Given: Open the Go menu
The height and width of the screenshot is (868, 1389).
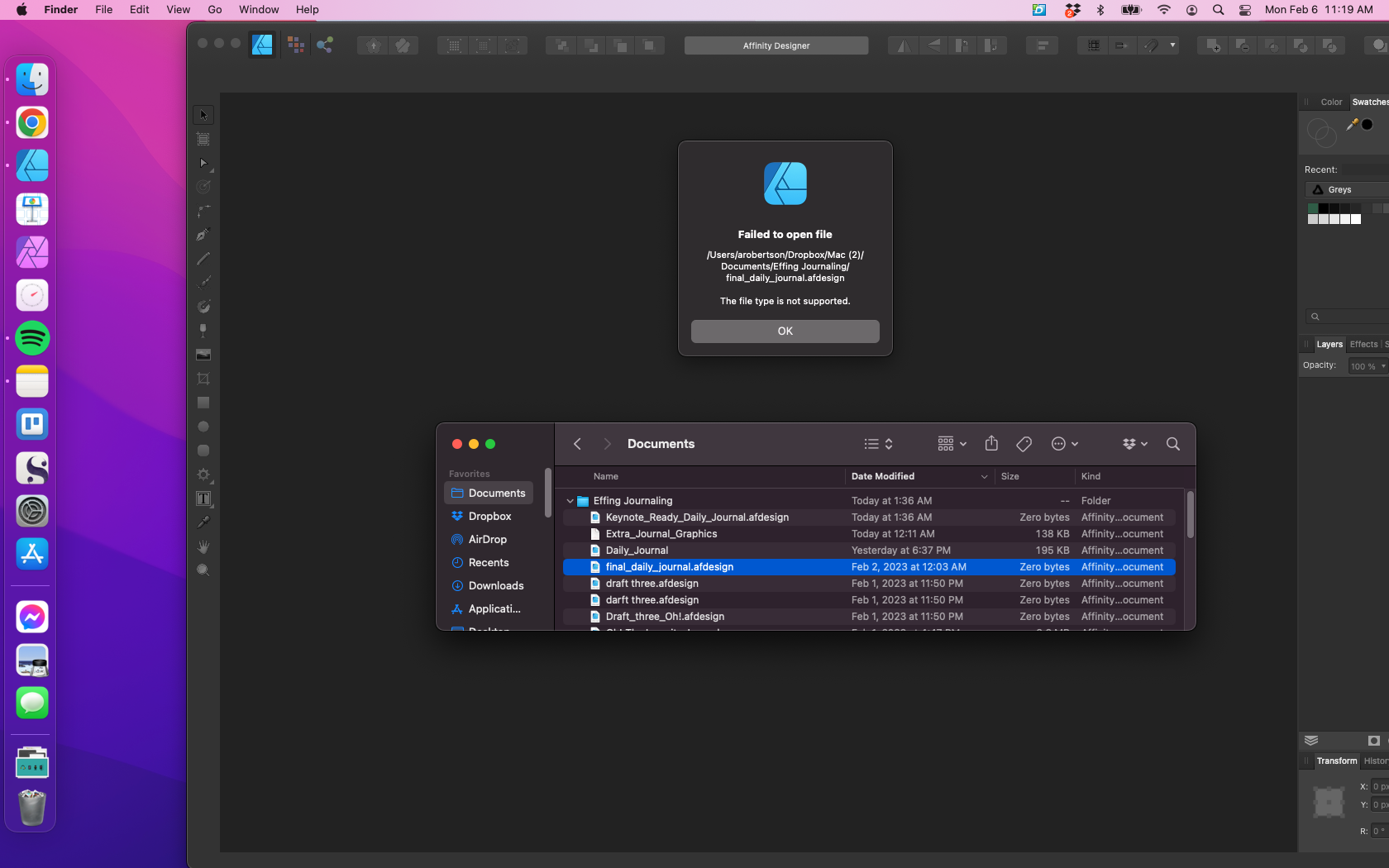Looking at the screenshot, I should [215, 10].
